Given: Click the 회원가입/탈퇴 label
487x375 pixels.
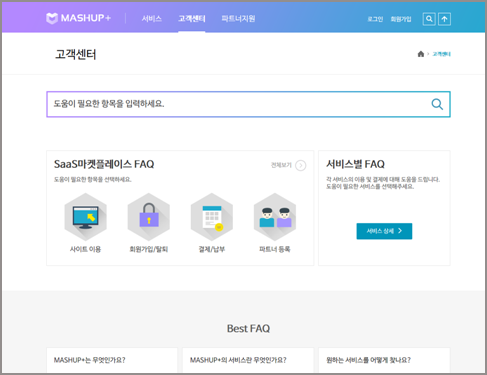Looking at the screenshot, I should 149,249.
